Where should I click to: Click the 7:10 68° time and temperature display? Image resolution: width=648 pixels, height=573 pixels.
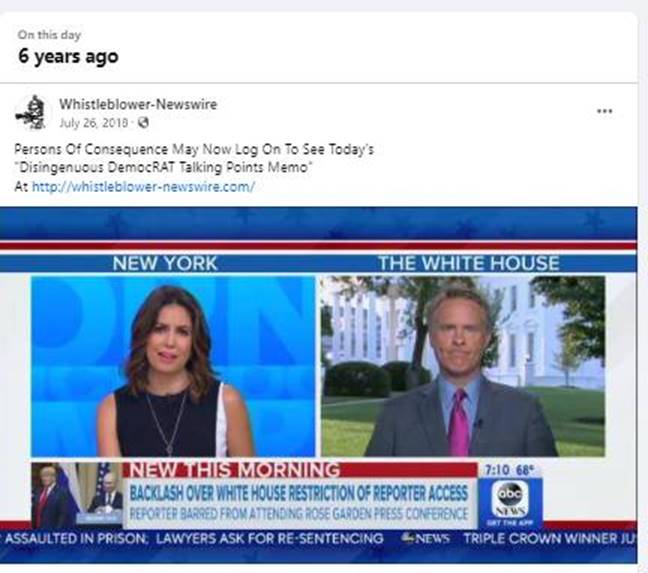point(510,468)
